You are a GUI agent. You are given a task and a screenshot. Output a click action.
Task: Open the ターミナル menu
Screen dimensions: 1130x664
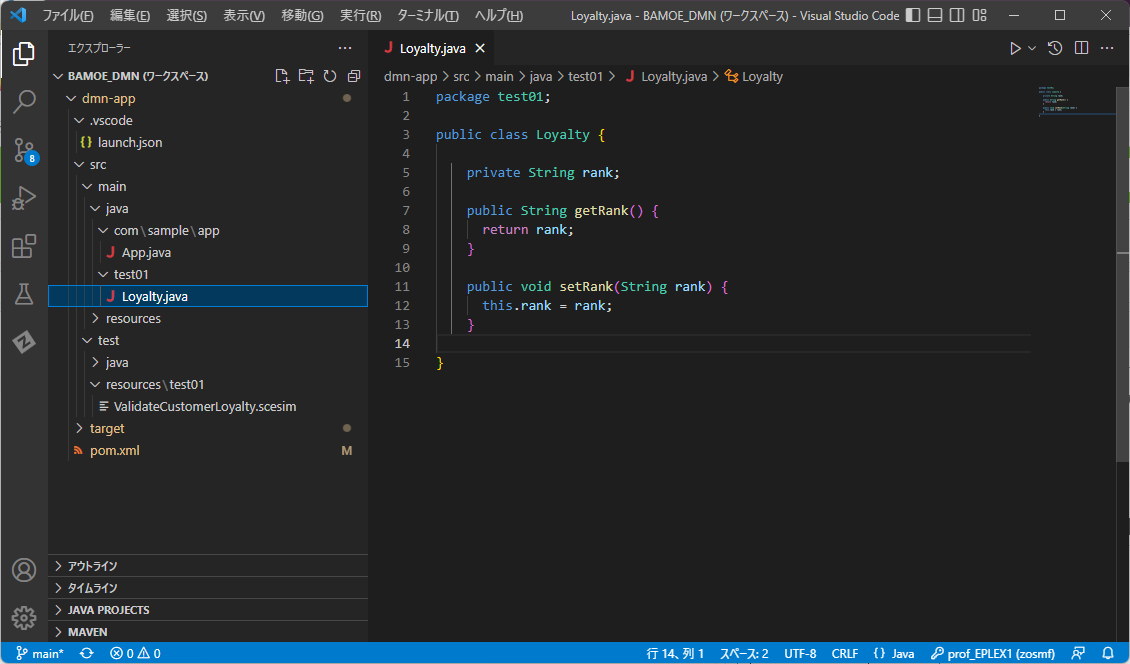[x=427, y=16]
